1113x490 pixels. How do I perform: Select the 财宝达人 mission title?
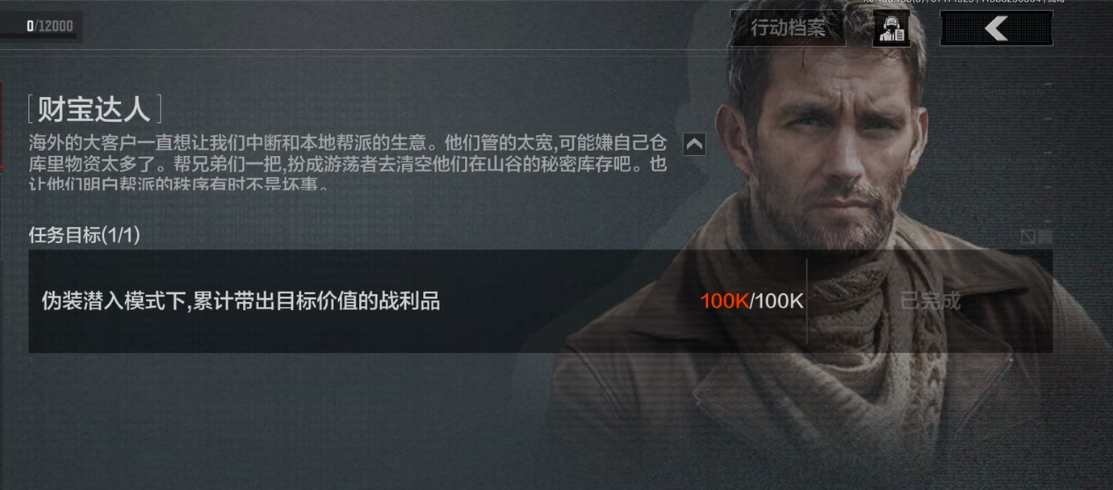[94, 109]
